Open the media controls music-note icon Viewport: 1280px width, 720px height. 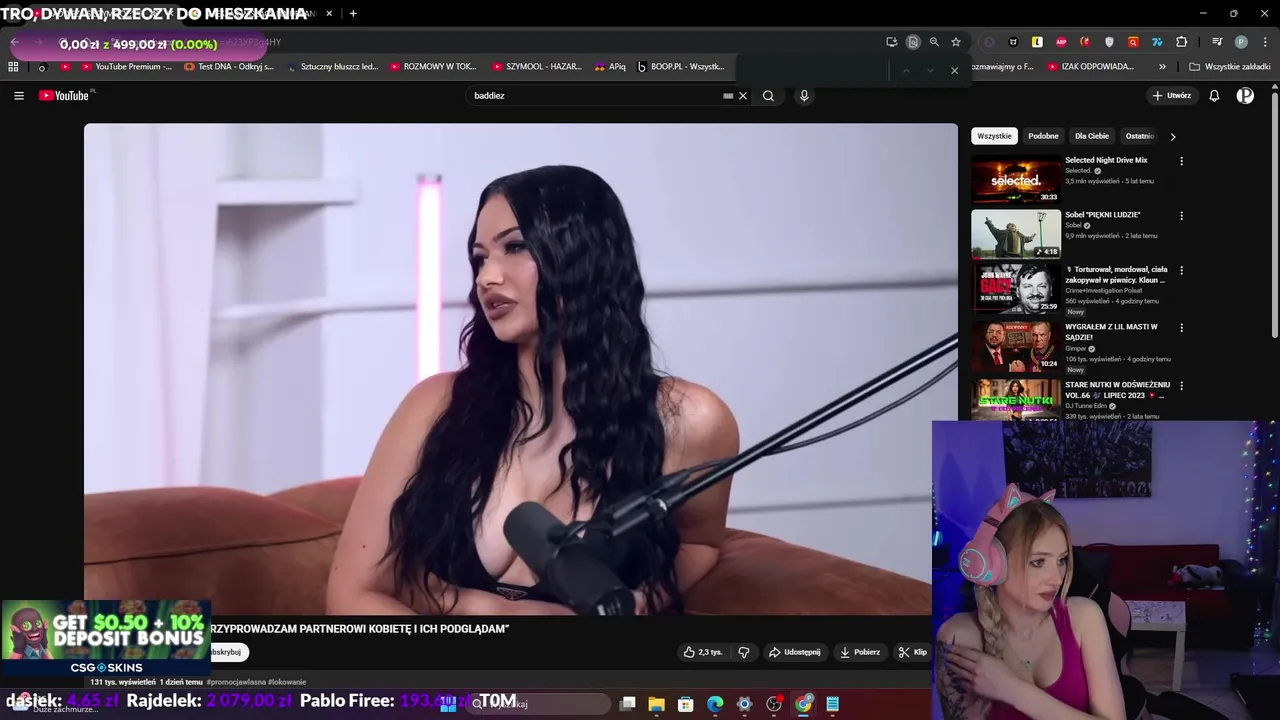coord(1217,42)
